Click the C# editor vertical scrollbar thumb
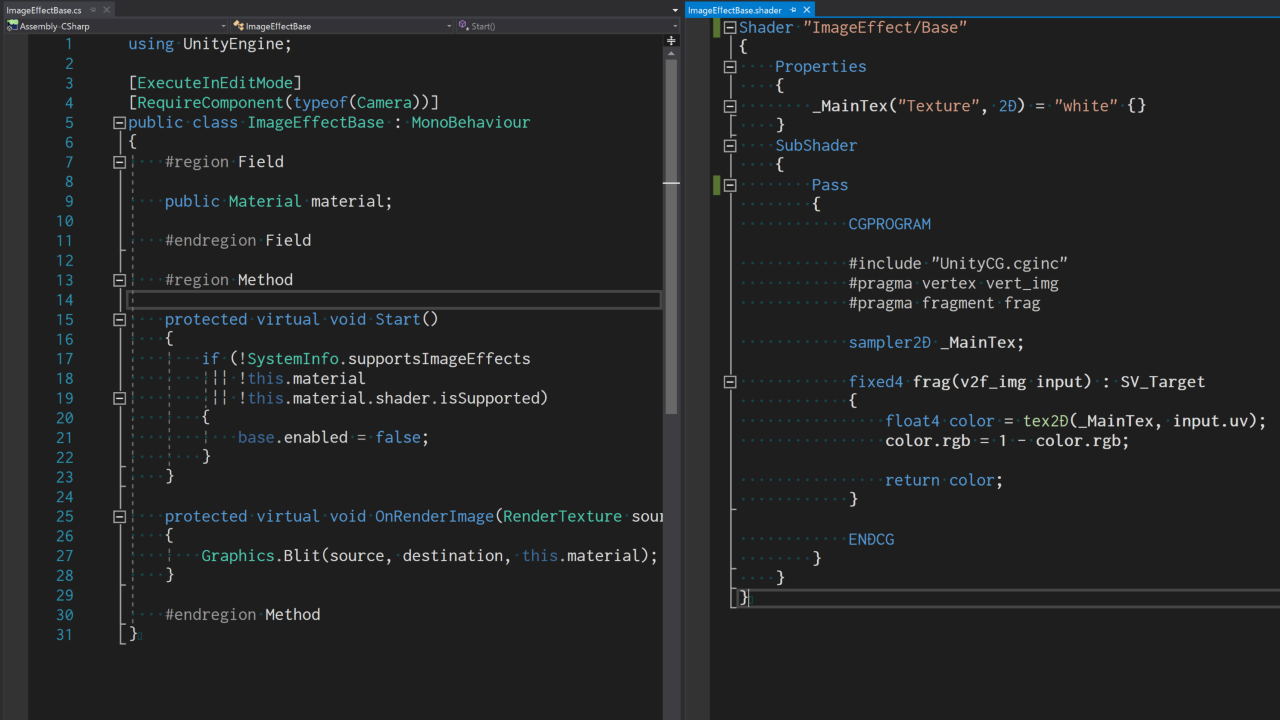 click(x=671, y=300)
